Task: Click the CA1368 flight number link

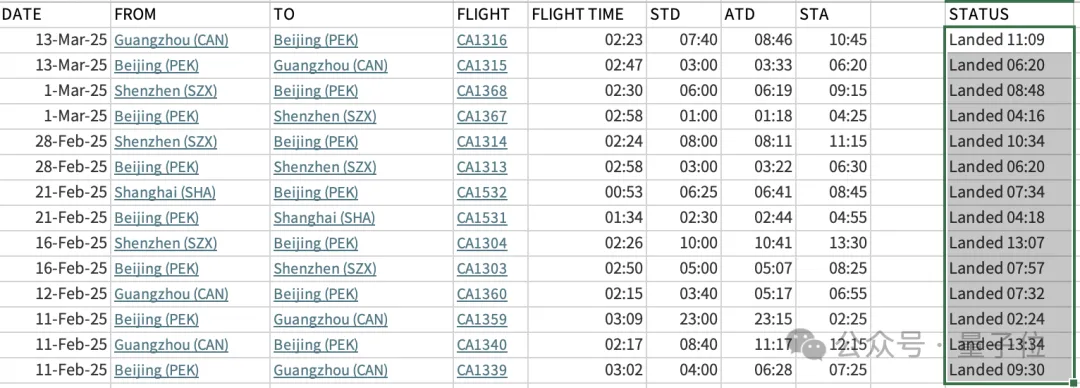Action: pos(481,91)
